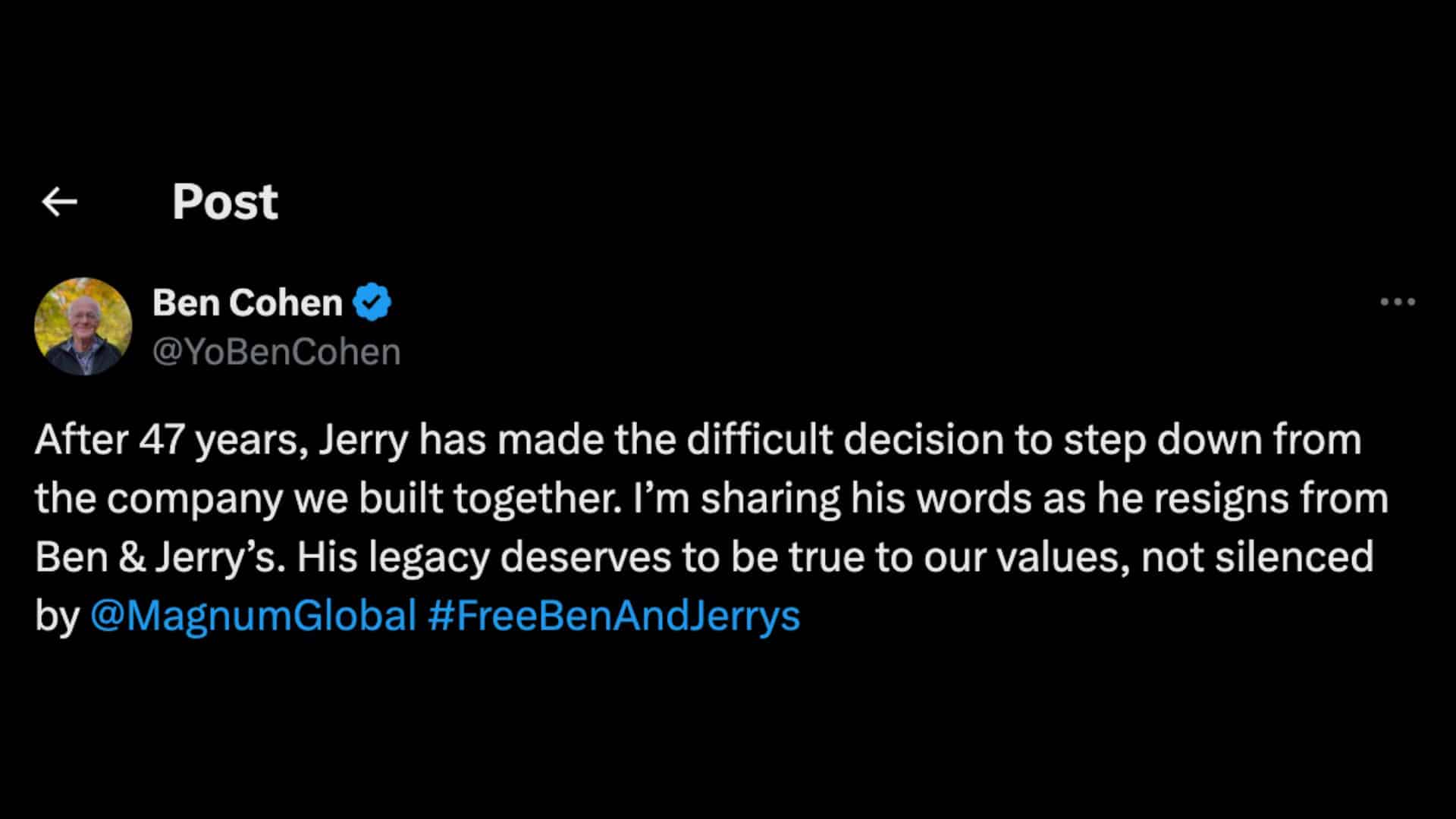Image resolution: width=1456 pixels, height=819 pixels.
Task: Click the word "Jerry" in first line
Action: 362,440
